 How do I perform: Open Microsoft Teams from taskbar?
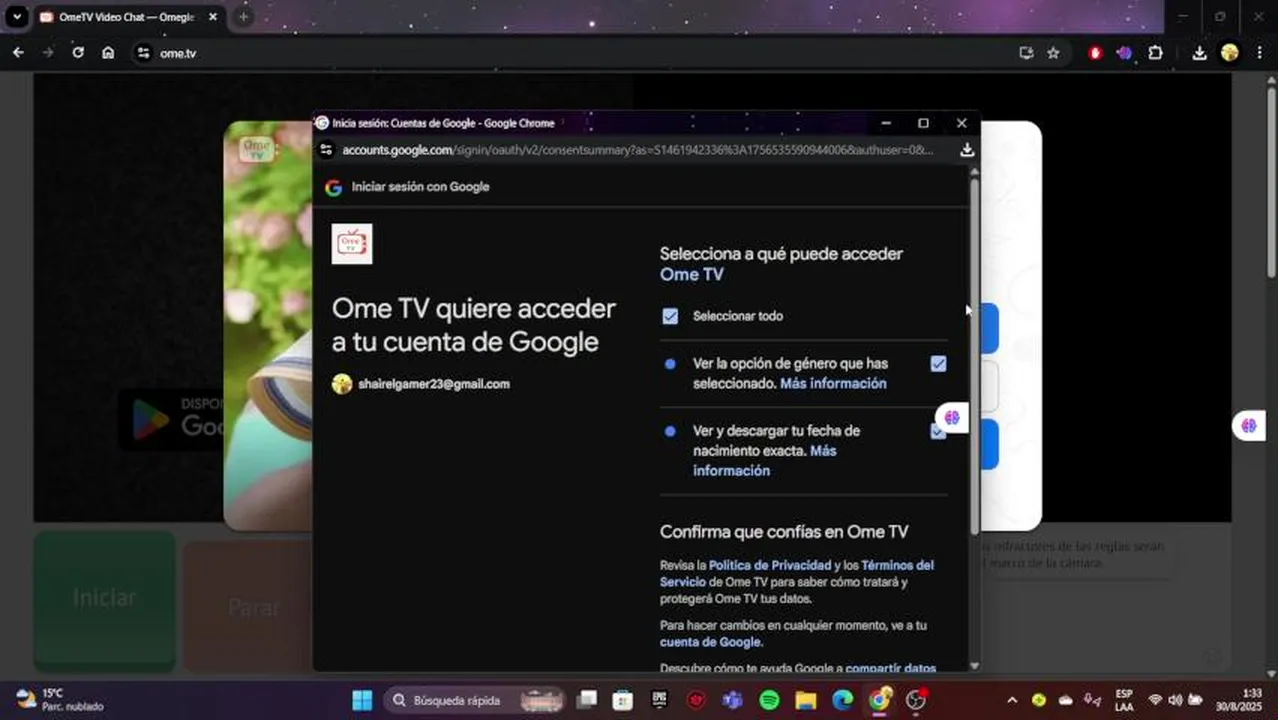732,700
